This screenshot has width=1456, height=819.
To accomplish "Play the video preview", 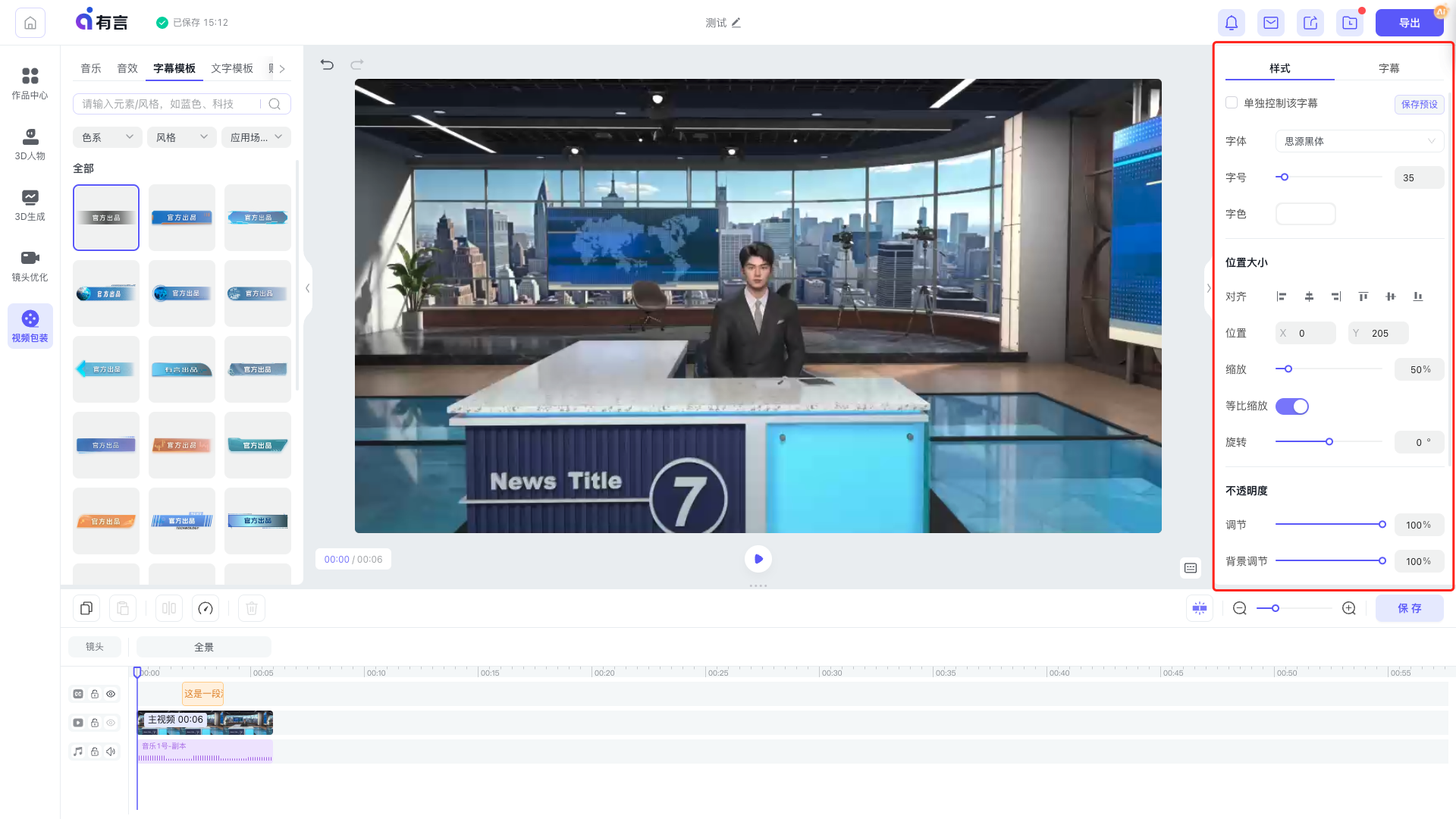I will pos(758,559).
